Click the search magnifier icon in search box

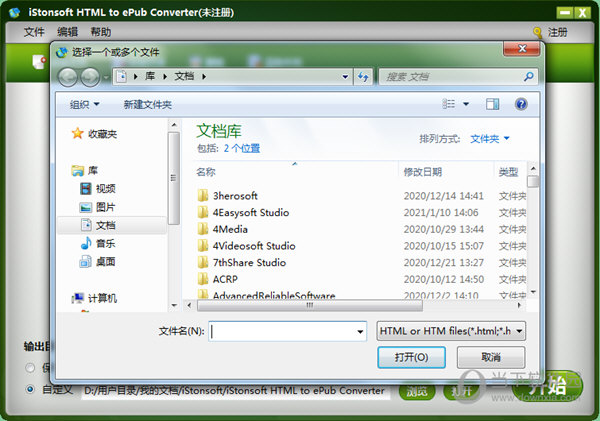(x=528, y=77)
